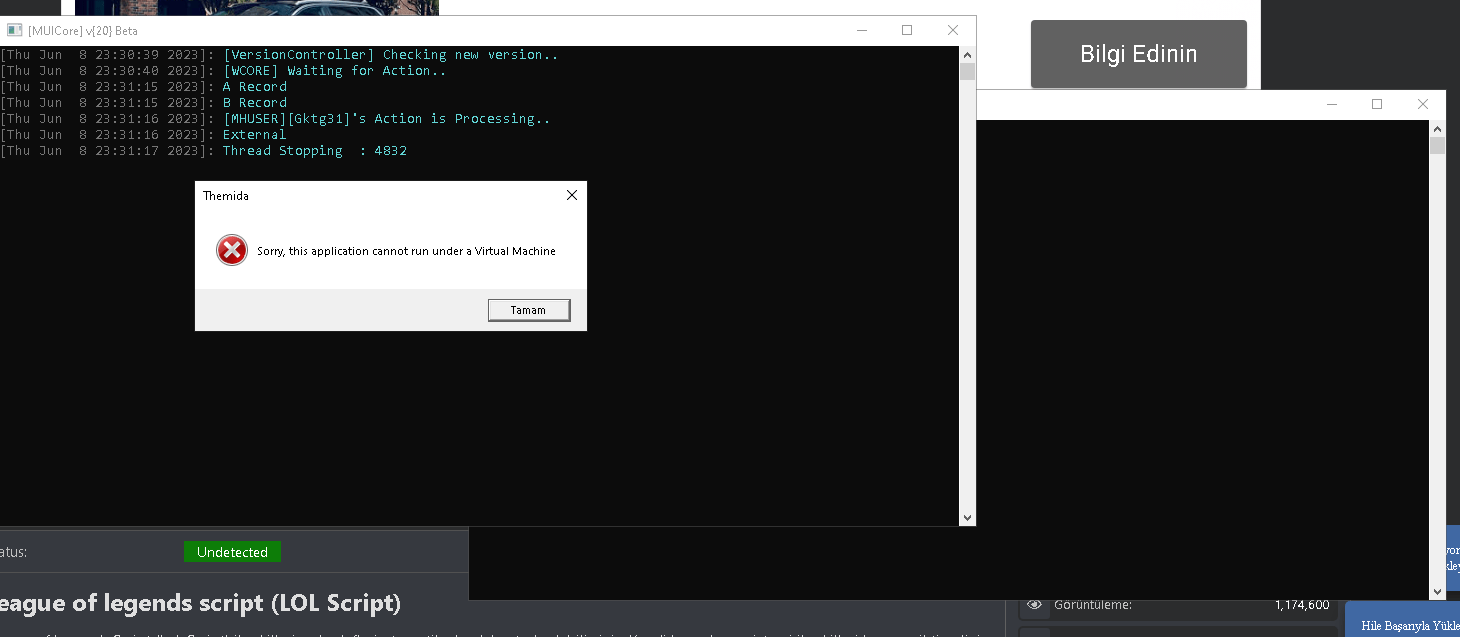Close the Themida error dialog

[x=572, y=195]
